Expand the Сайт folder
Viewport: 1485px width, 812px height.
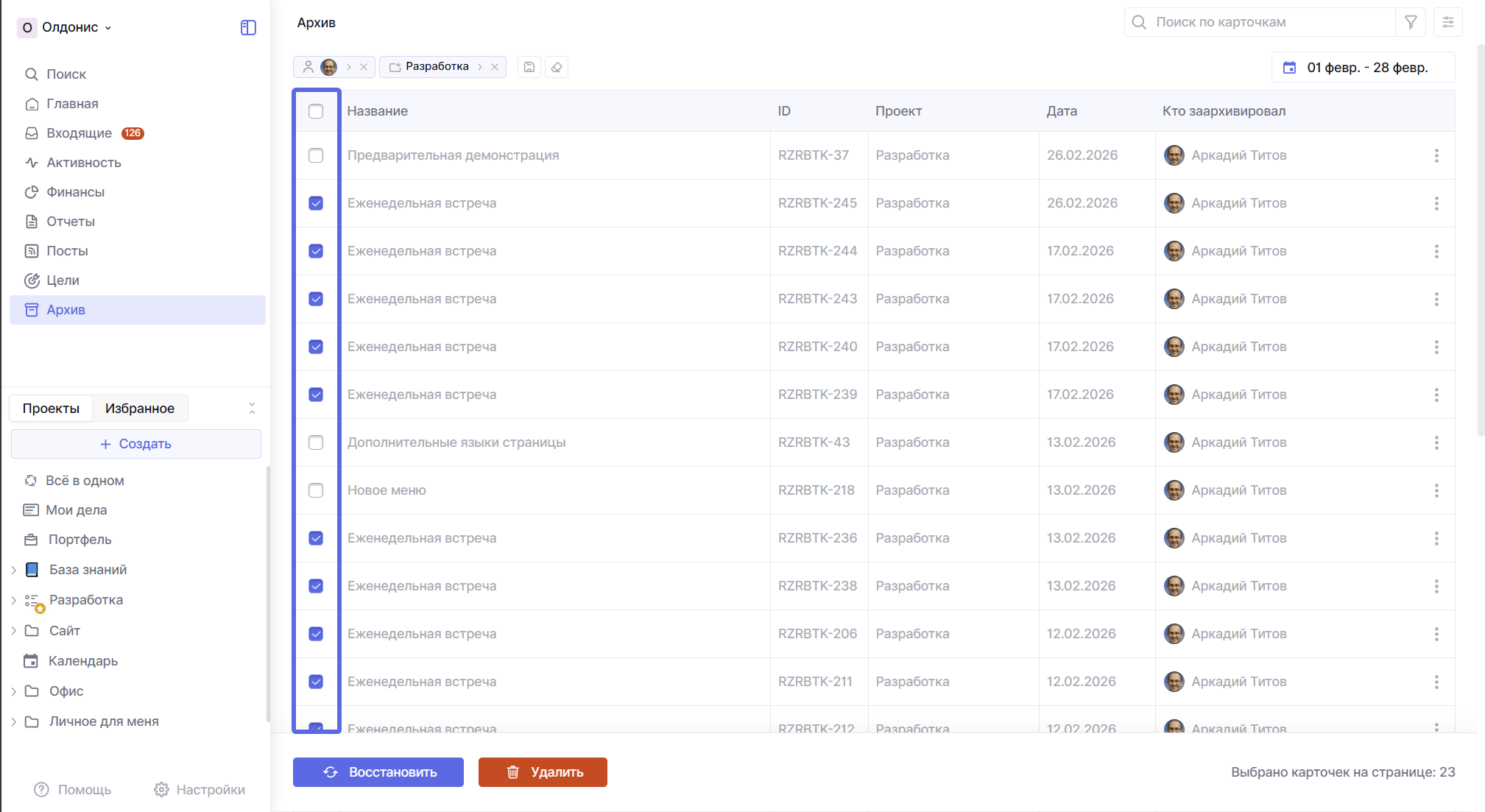click(14, 631)
